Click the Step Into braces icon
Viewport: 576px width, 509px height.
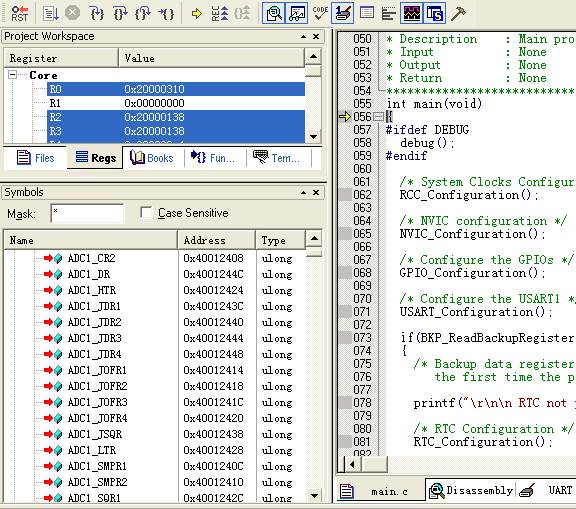[x=97, y=14]
